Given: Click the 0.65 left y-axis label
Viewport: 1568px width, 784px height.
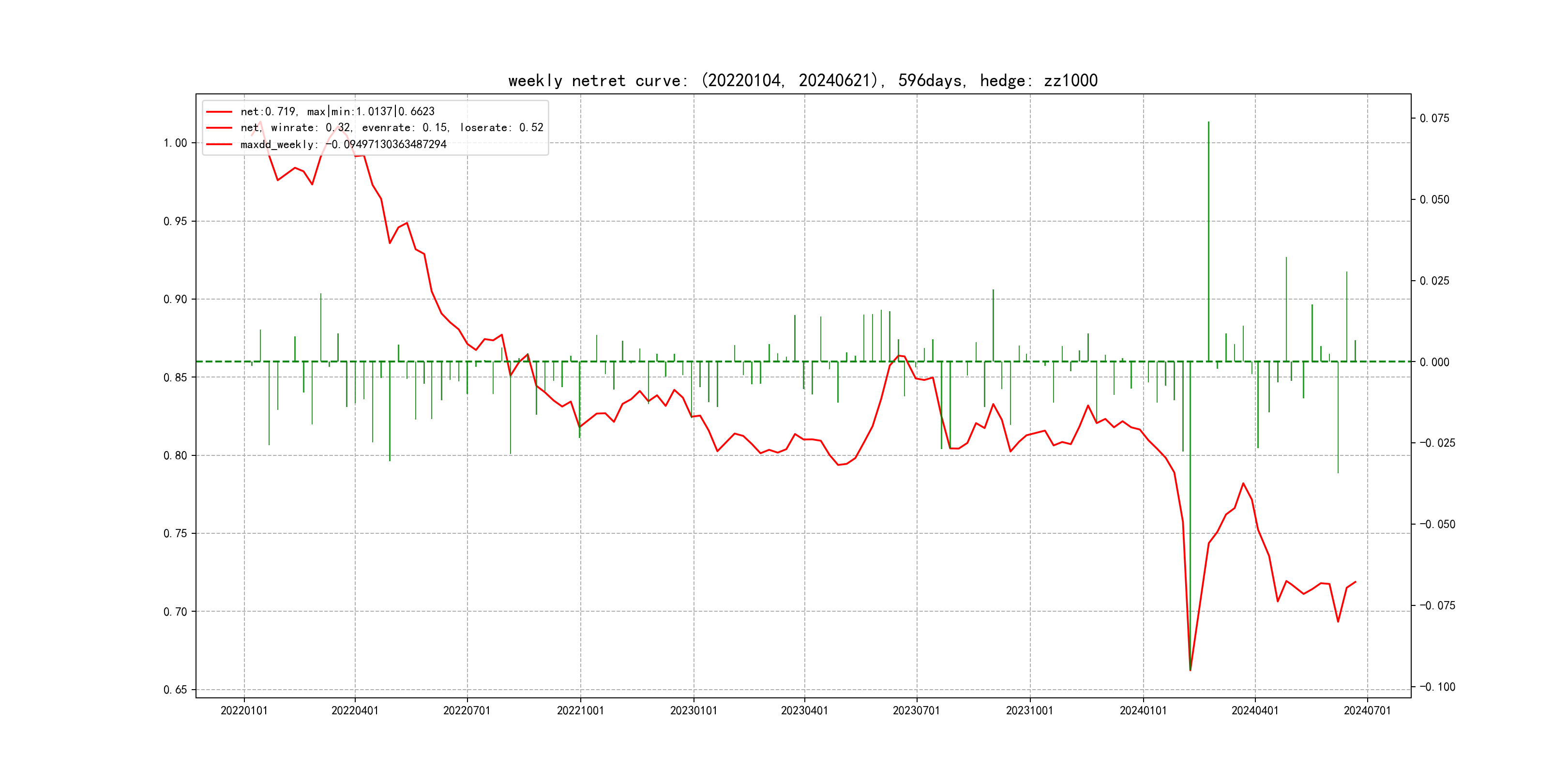Looking at the screenshot, I should [x=175, y=690].
